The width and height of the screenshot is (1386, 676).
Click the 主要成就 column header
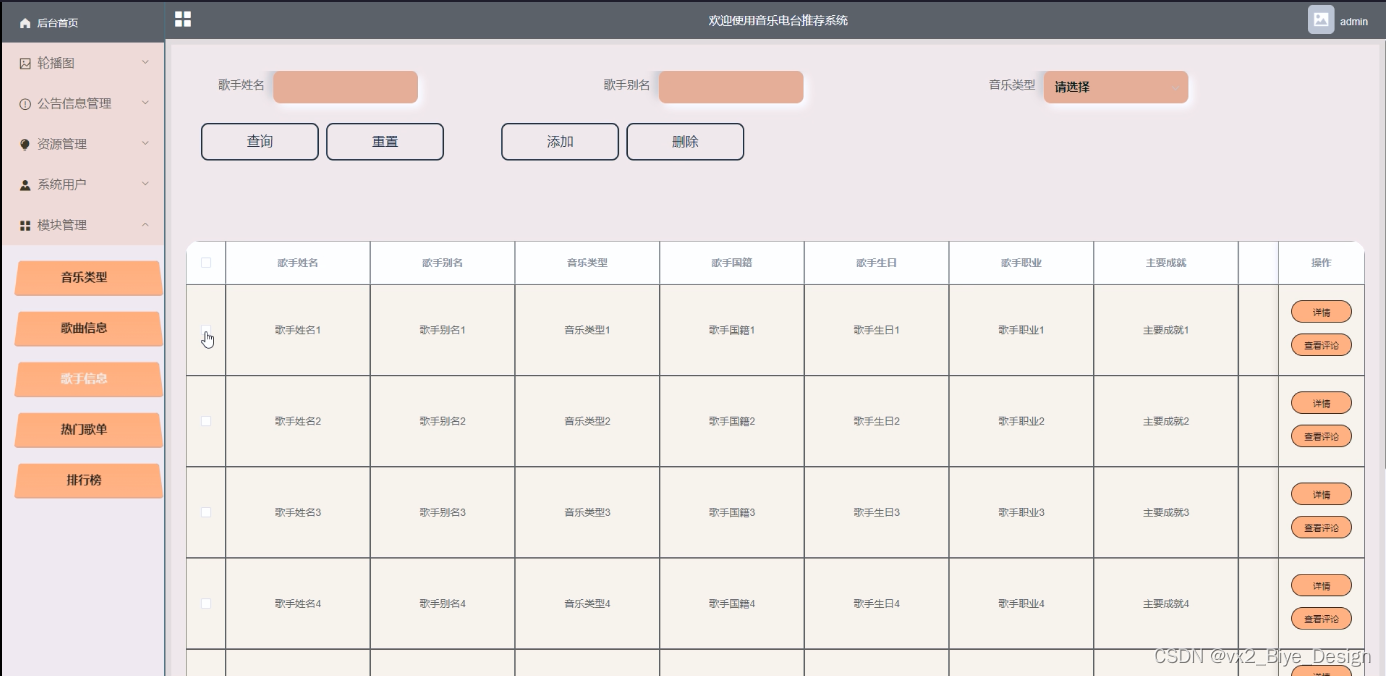[1166, 263]
